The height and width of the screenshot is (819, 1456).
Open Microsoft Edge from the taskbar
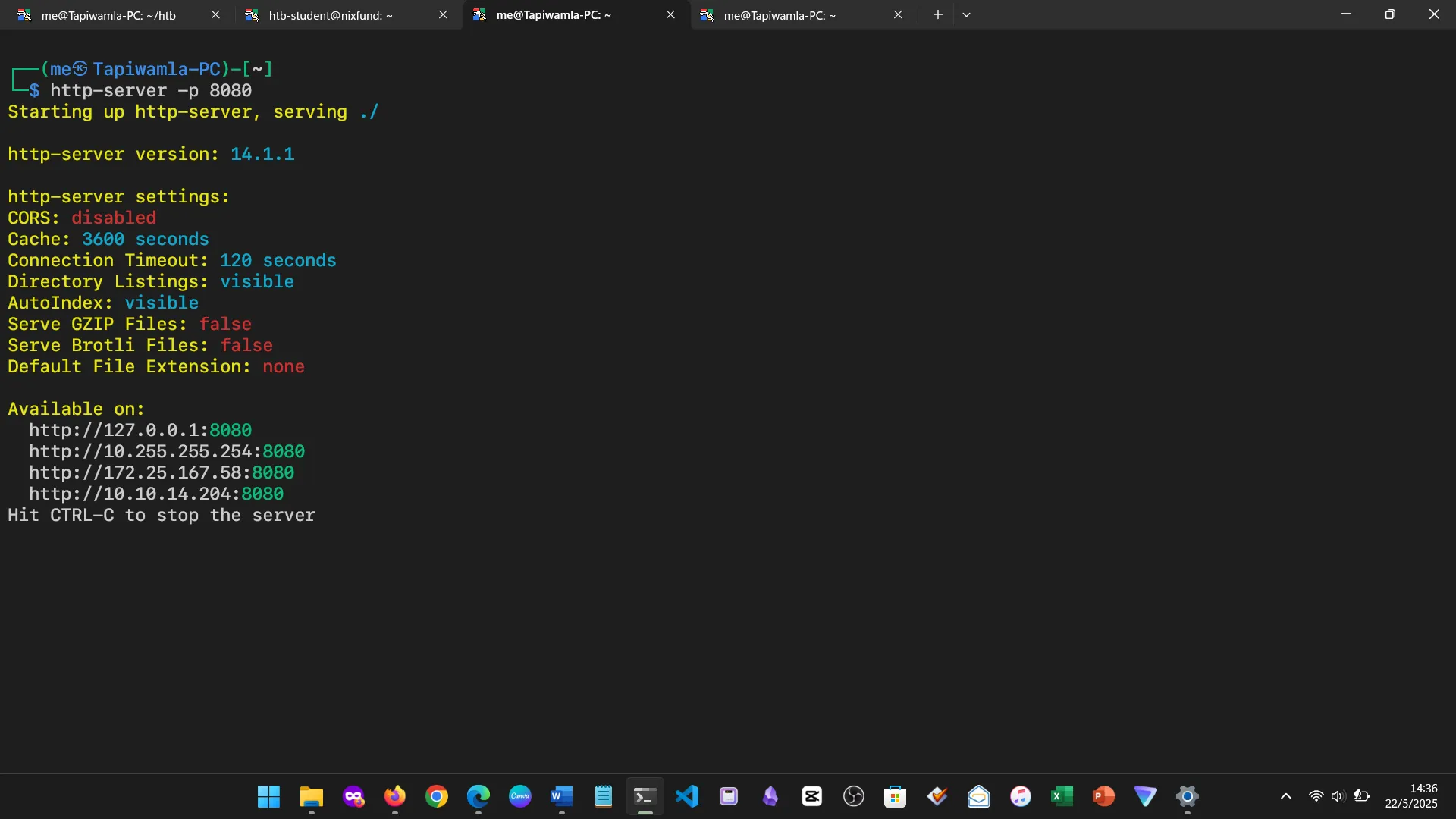click(479, 796)
